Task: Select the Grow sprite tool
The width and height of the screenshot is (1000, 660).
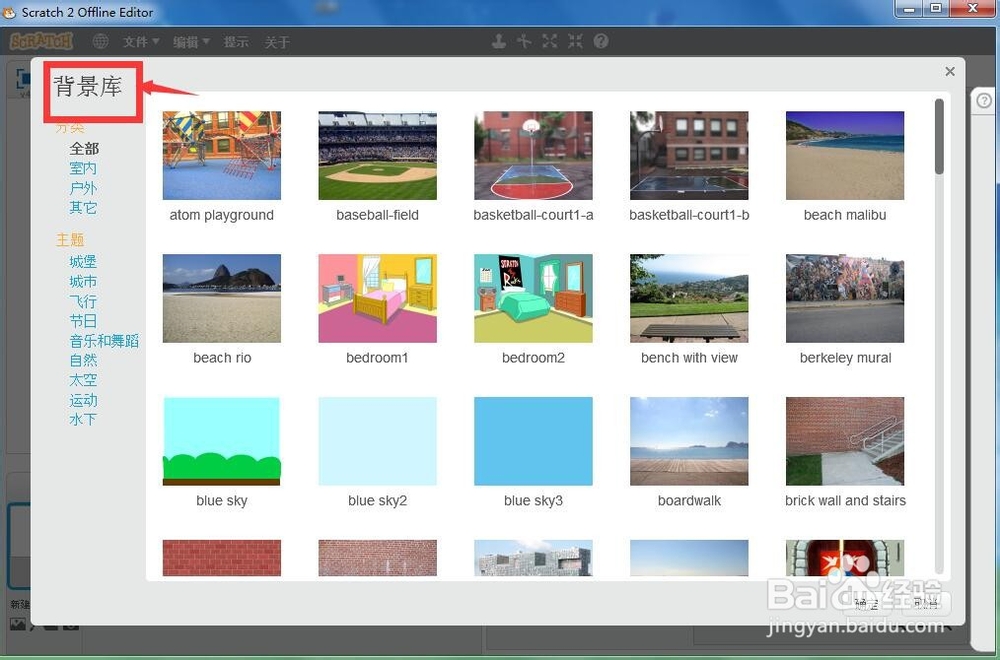Action: (x=550, y=41)
